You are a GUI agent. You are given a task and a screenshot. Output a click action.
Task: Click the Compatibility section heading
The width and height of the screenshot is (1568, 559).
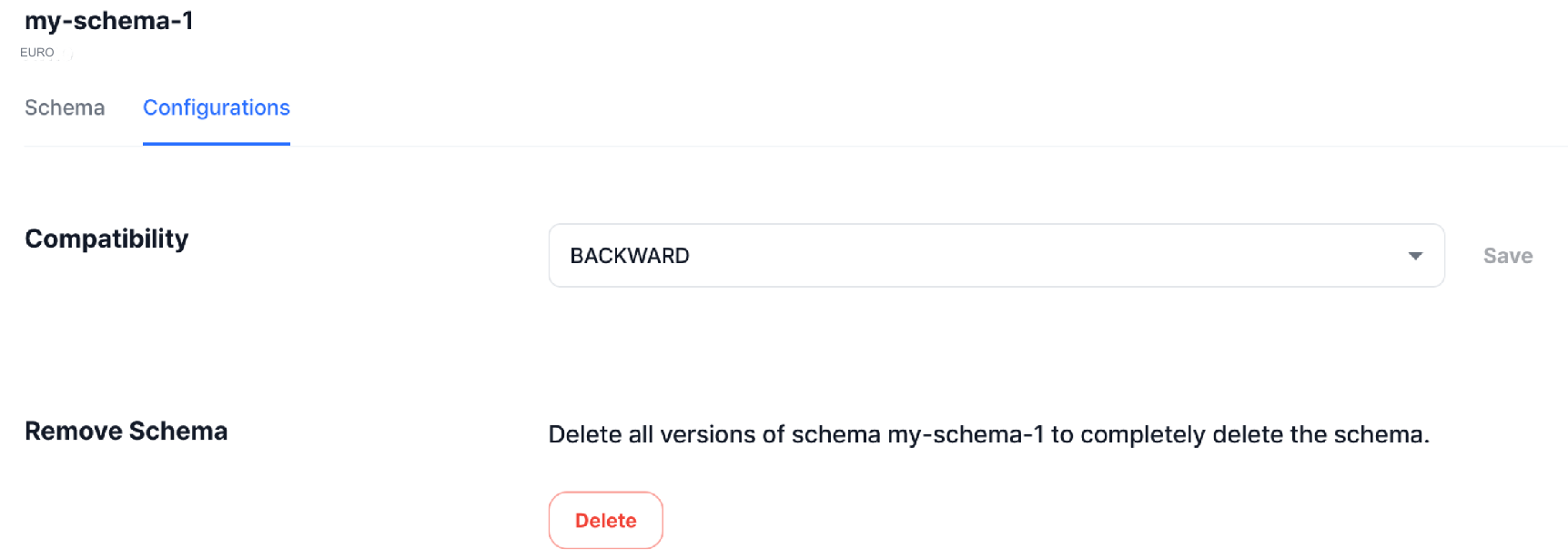click(x=106, y=239)
